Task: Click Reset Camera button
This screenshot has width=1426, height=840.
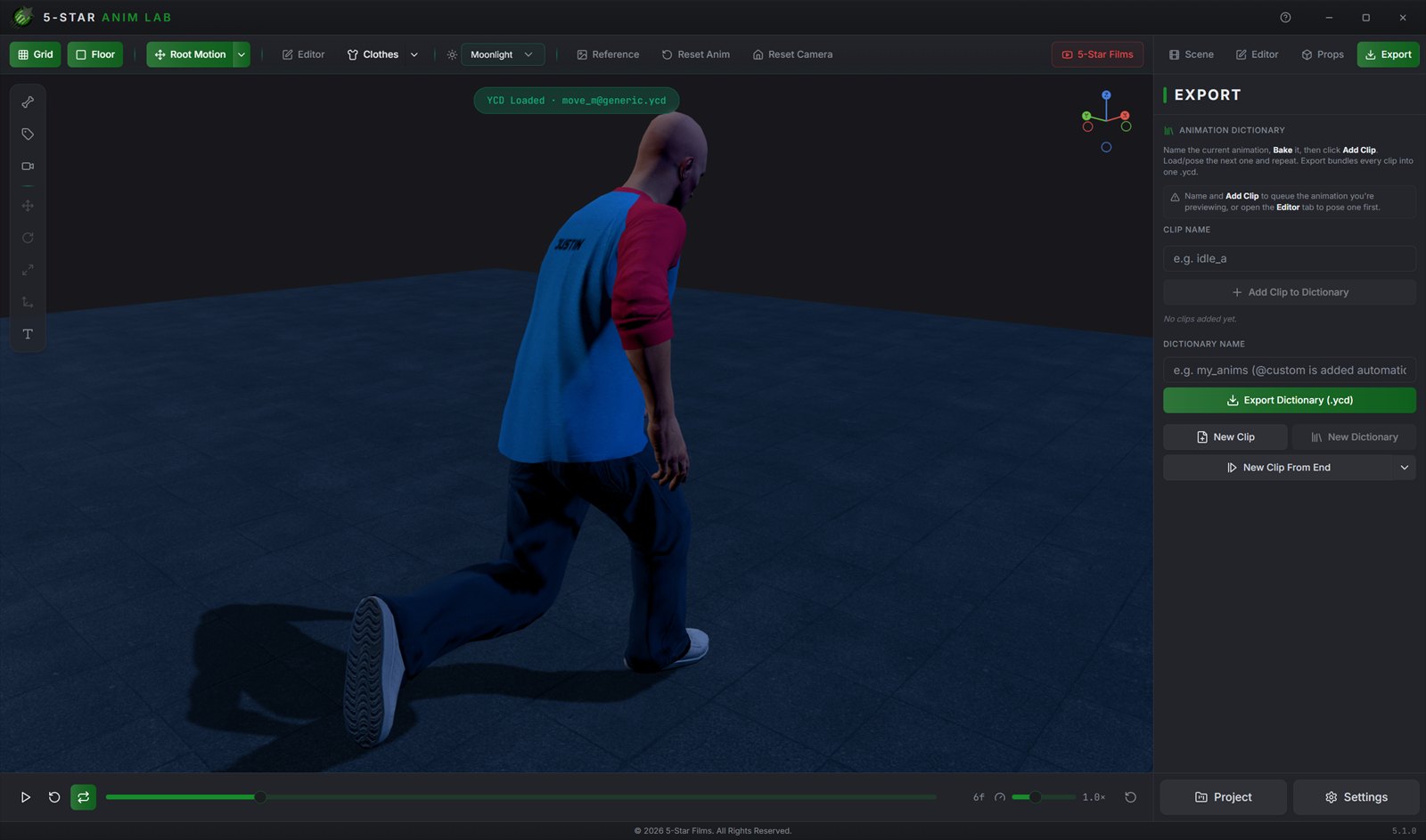Action: coord(792,54)
